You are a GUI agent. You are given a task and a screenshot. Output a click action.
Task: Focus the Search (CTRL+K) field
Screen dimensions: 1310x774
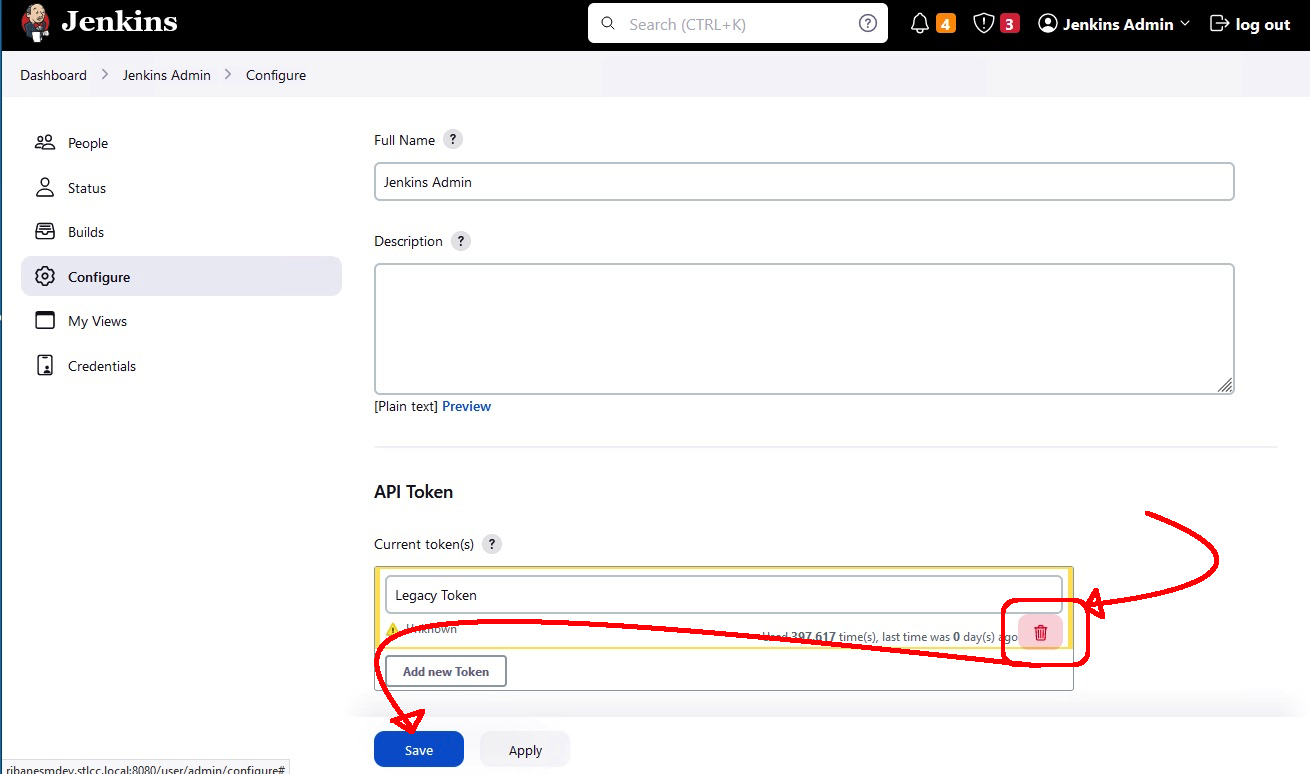tap(738, 24)
